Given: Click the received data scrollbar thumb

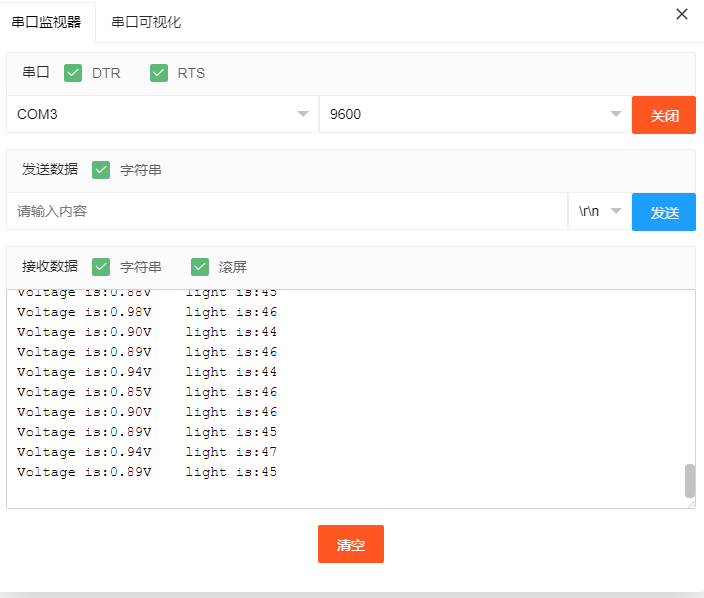Looking at the screenshot, I should [x=689, y=480].
